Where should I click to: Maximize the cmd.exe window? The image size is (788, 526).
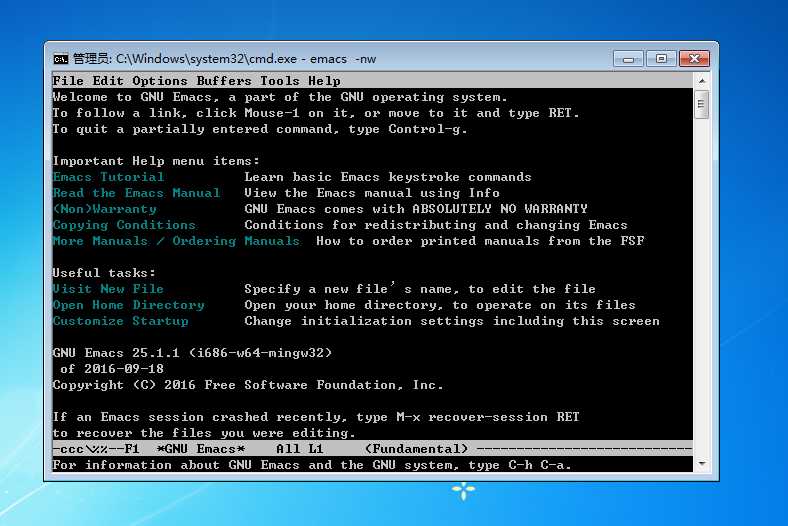click(x=661, y=59)
